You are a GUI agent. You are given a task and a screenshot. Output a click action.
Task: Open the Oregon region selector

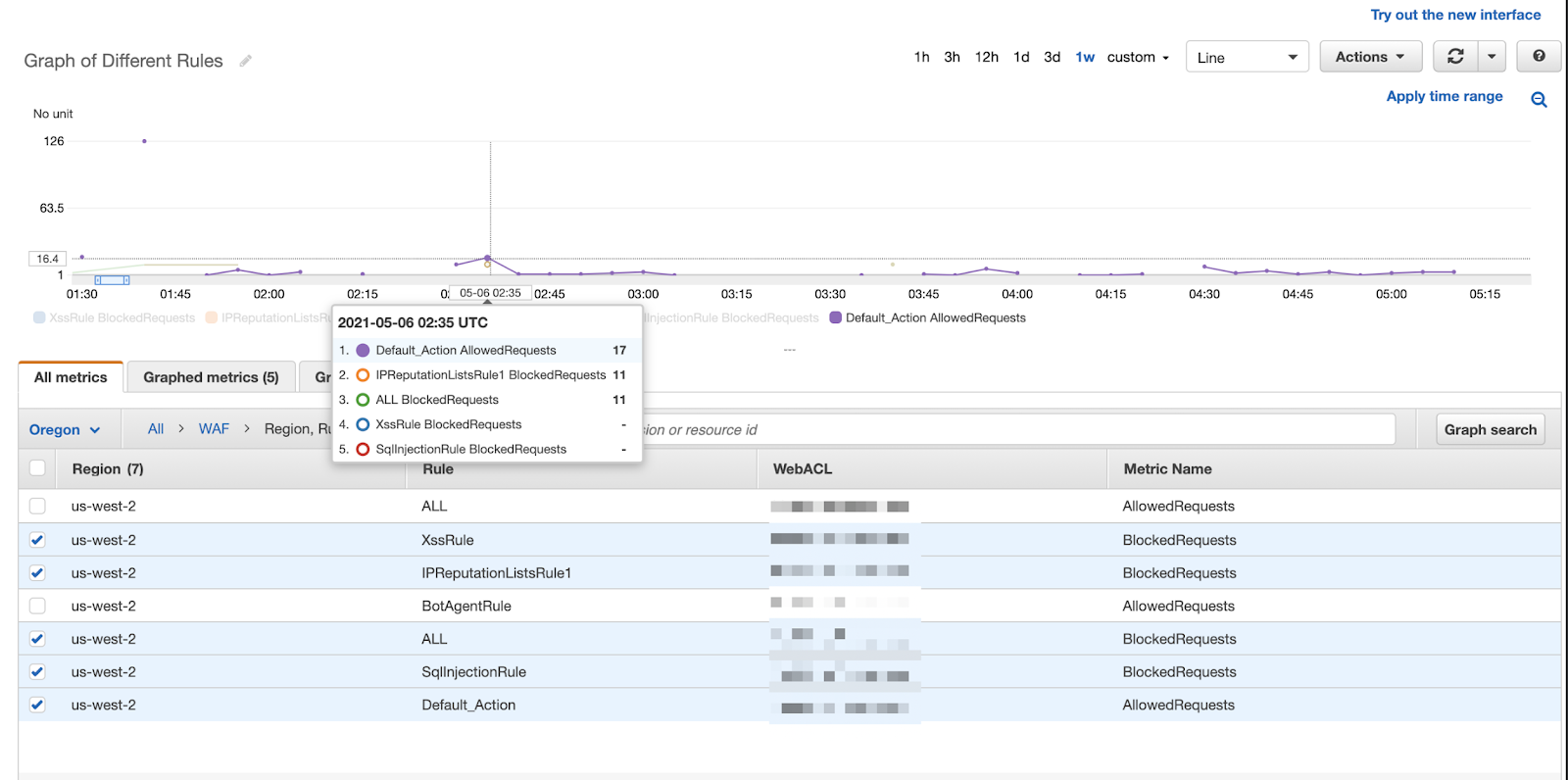65,429
